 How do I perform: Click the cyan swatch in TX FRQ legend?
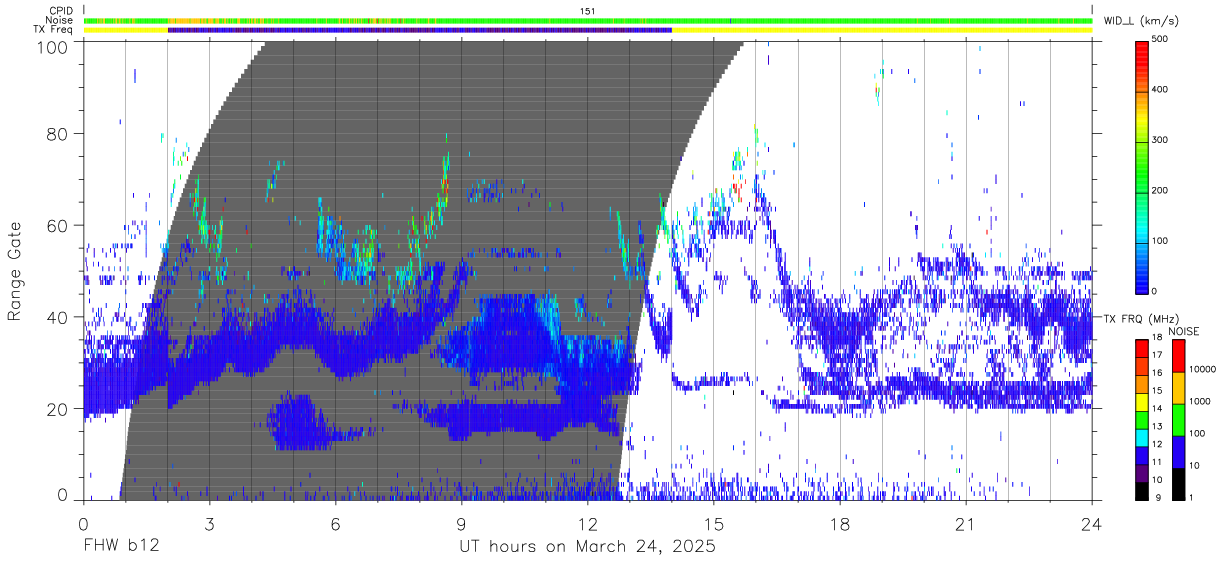tap(1141, 438)
